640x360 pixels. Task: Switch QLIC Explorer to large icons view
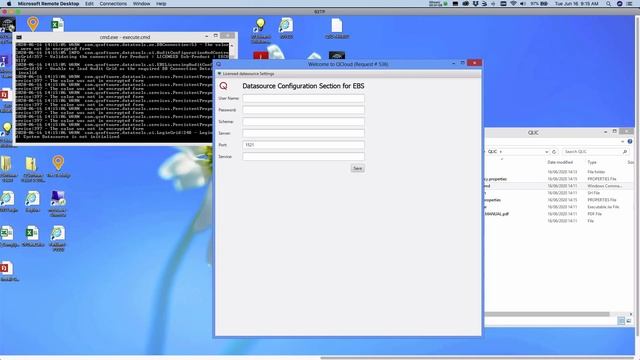click(x=629, y=321)
